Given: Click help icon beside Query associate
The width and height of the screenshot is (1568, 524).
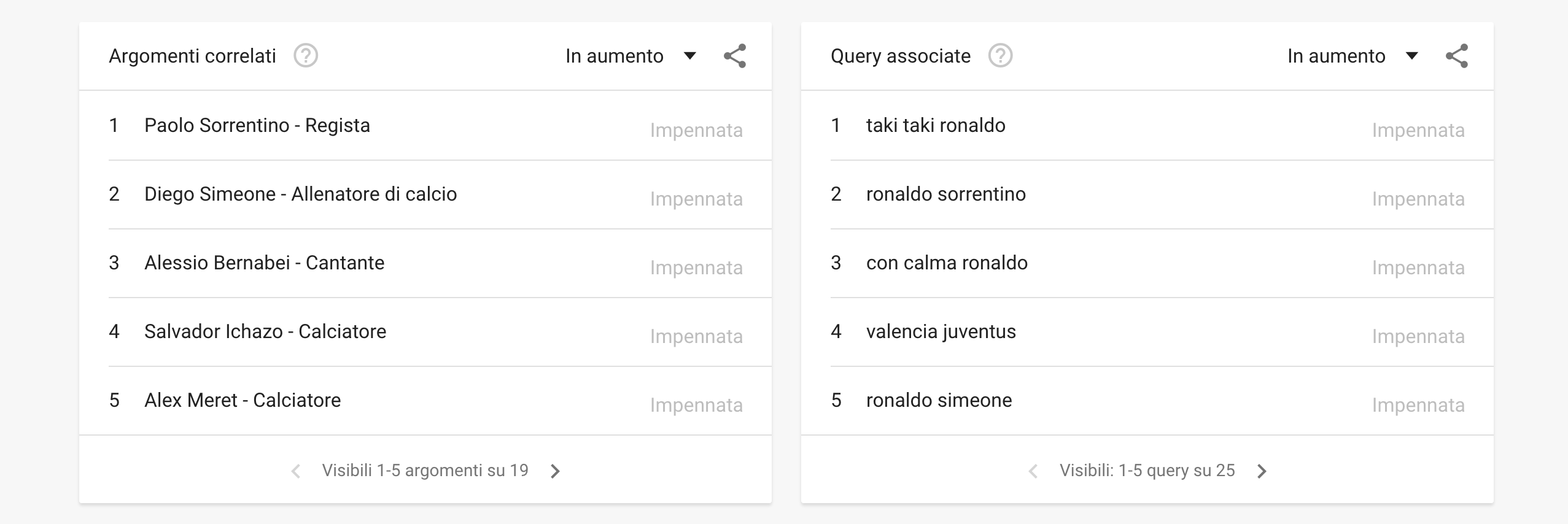Looking at the screenshot, I should (1000, 56).
